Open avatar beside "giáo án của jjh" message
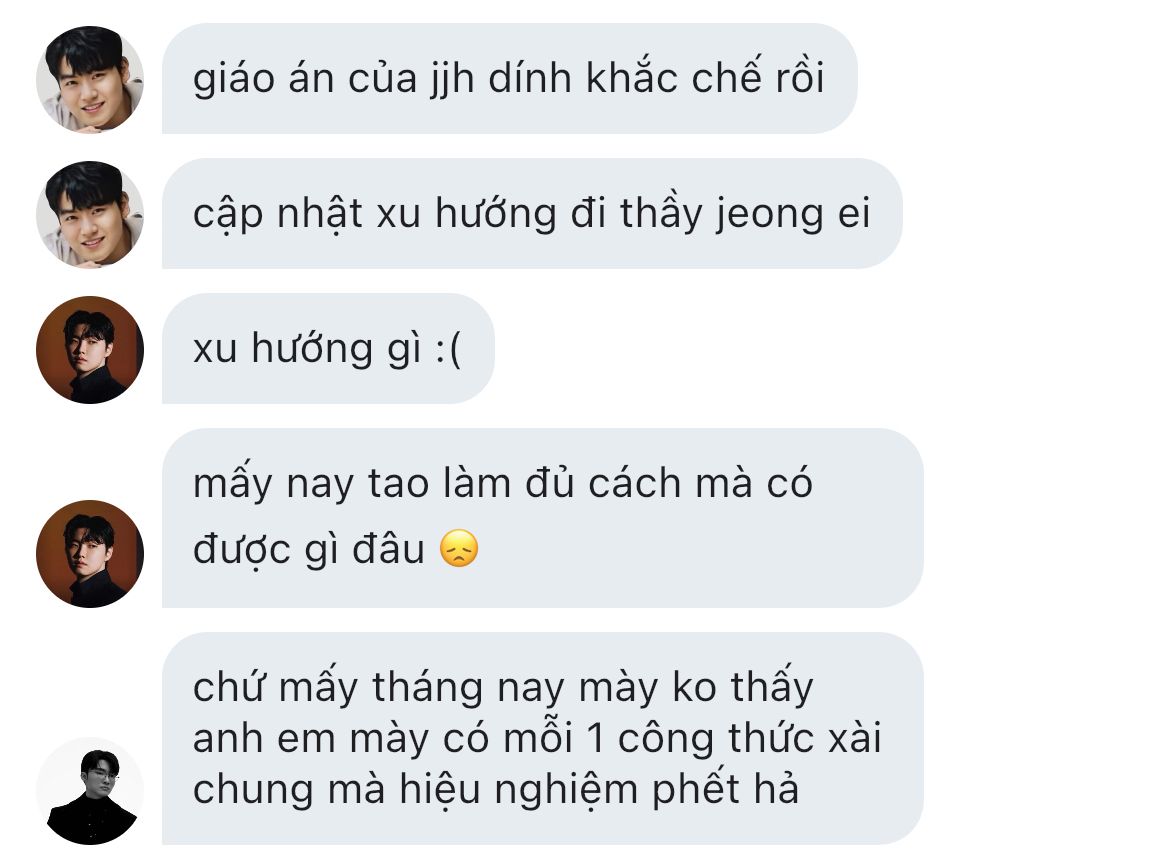 tap(90, 79)
